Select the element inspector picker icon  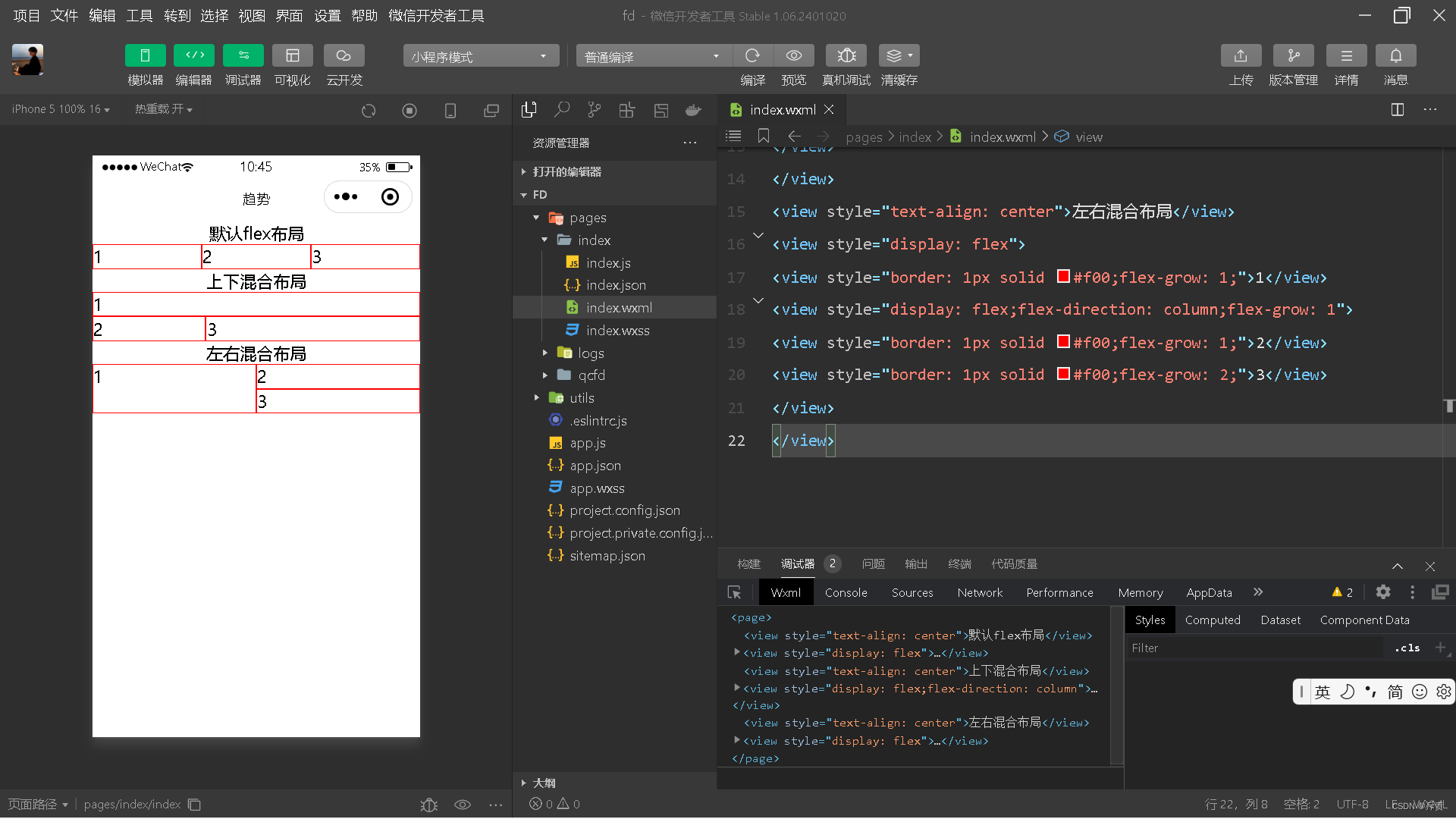[x=734, y=593]
